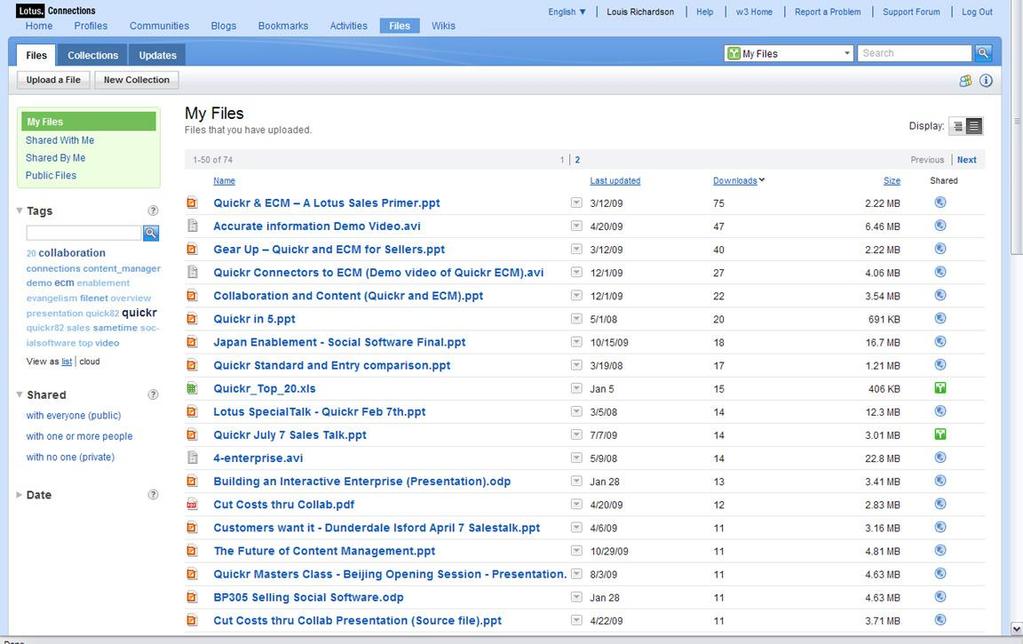This screenshot has height=644, width=1023.
Task: Click file icon for Accurate information Demo Video
Action: [192, 226]
